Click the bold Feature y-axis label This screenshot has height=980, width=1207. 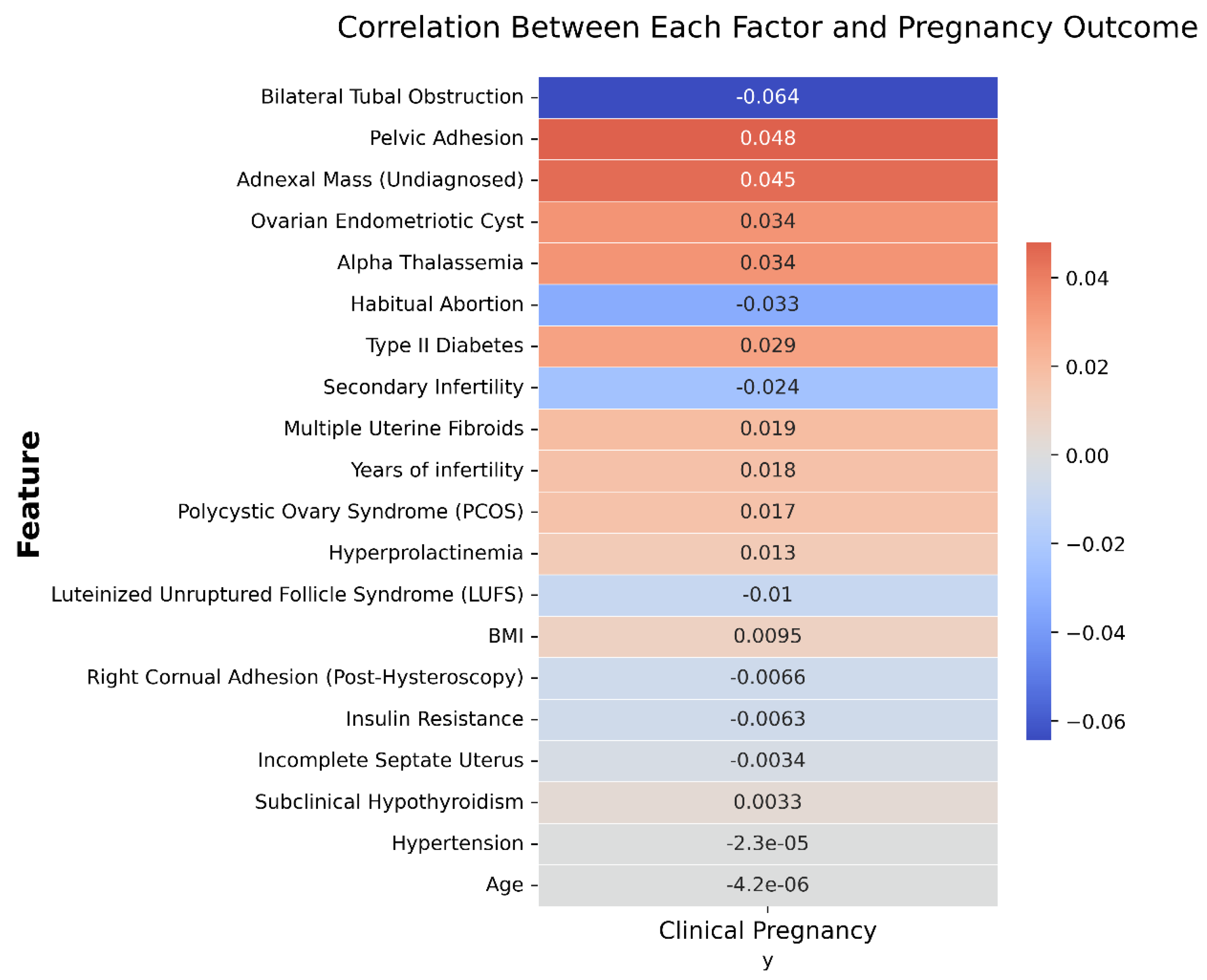point(29,494)
